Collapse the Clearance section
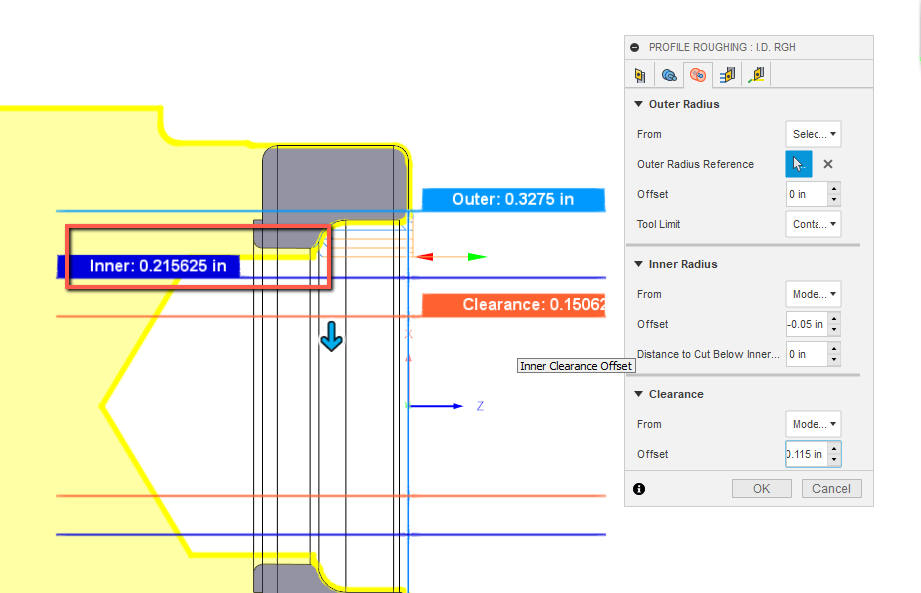Screen dimensions: 921x593 coord(638,394)
